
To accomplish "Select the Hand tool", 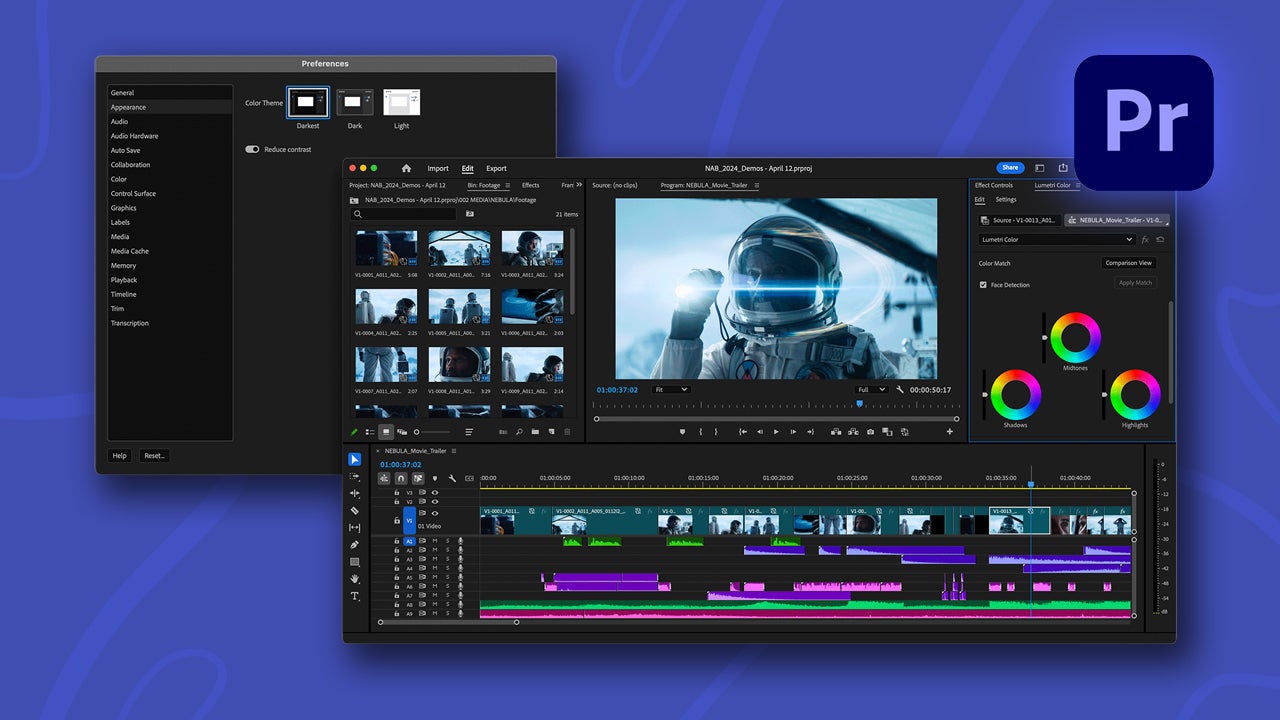I will click(354, 579).
